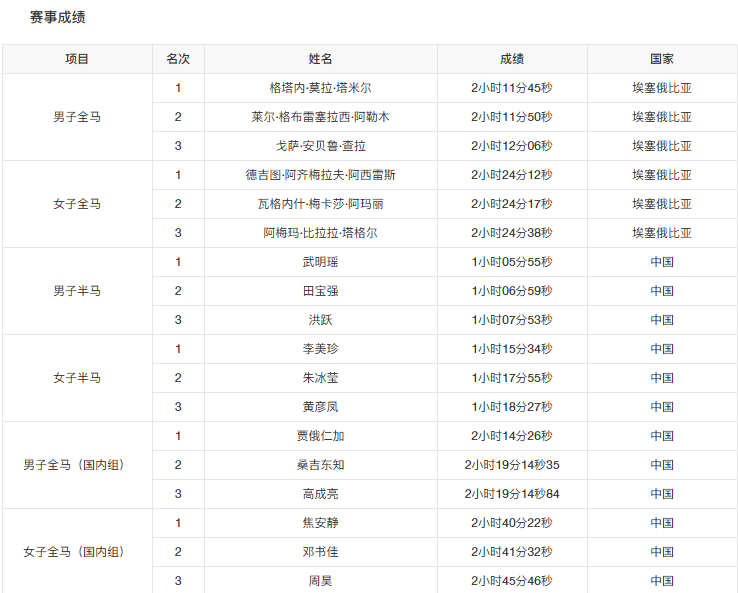Image resolution: width=738 pixels, height=593 pixels.
Task: Select the name 桑吉东知
Action: [x=321, y=465]
